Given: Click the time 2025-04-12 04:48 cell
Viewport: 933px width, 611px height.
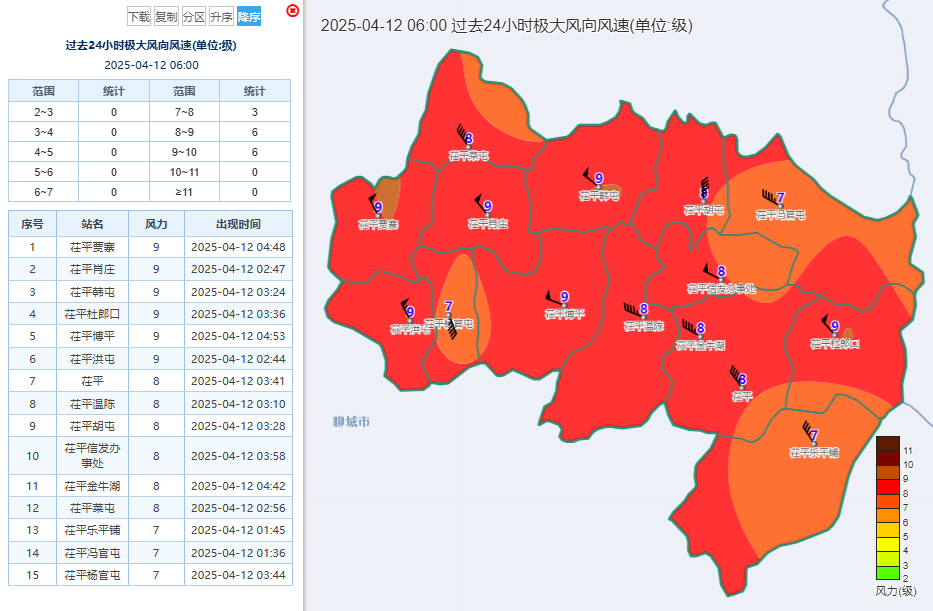Looking at the screenshot, I should [x=239, y=247].
